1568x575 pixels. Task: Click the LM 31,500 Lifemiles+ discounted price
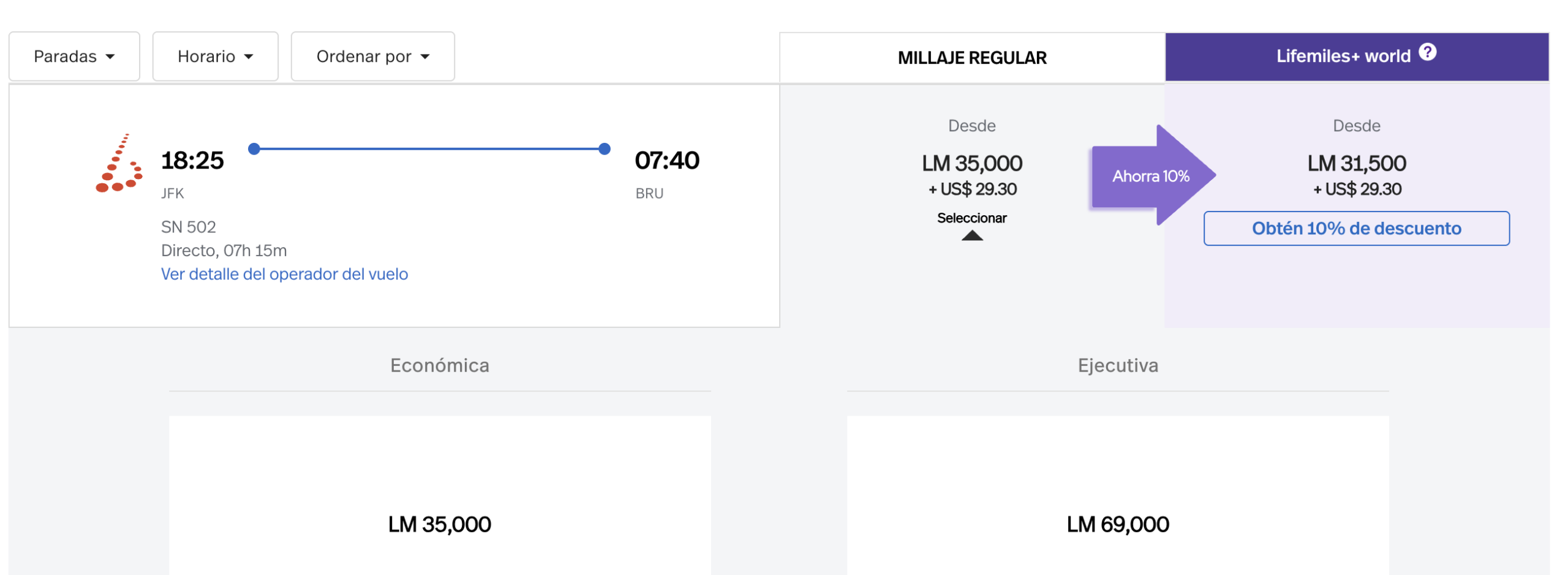(1357, 164)
